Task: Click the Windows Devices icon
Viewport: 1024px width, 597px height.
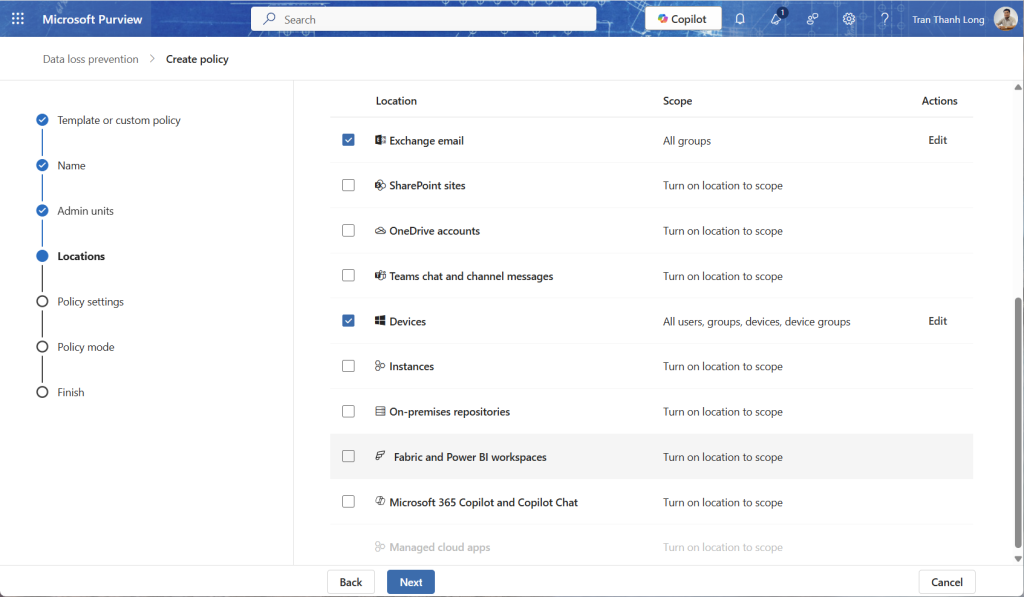Action: coord(380,321)
